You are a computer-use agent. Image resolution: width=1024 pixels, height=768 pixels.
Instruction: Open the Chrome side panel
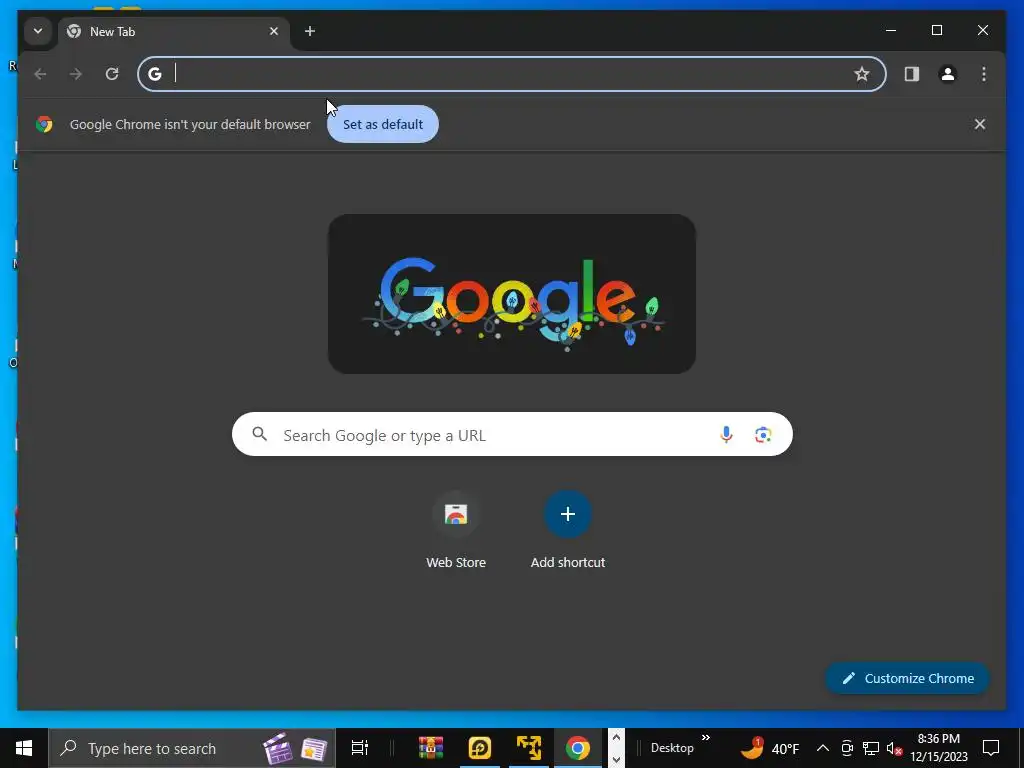(912, 74)
